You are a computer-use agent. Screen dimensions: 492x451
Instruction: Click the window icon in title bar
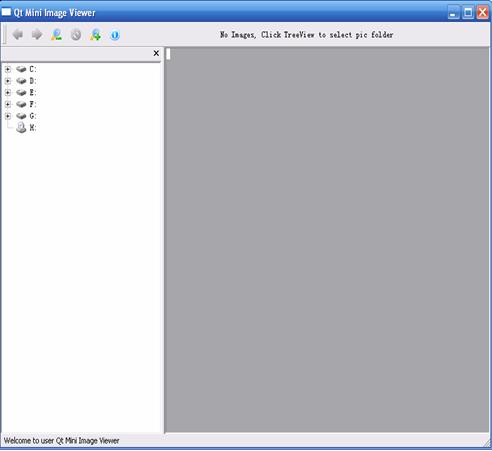pyautogui.click(x=6, y=12)
